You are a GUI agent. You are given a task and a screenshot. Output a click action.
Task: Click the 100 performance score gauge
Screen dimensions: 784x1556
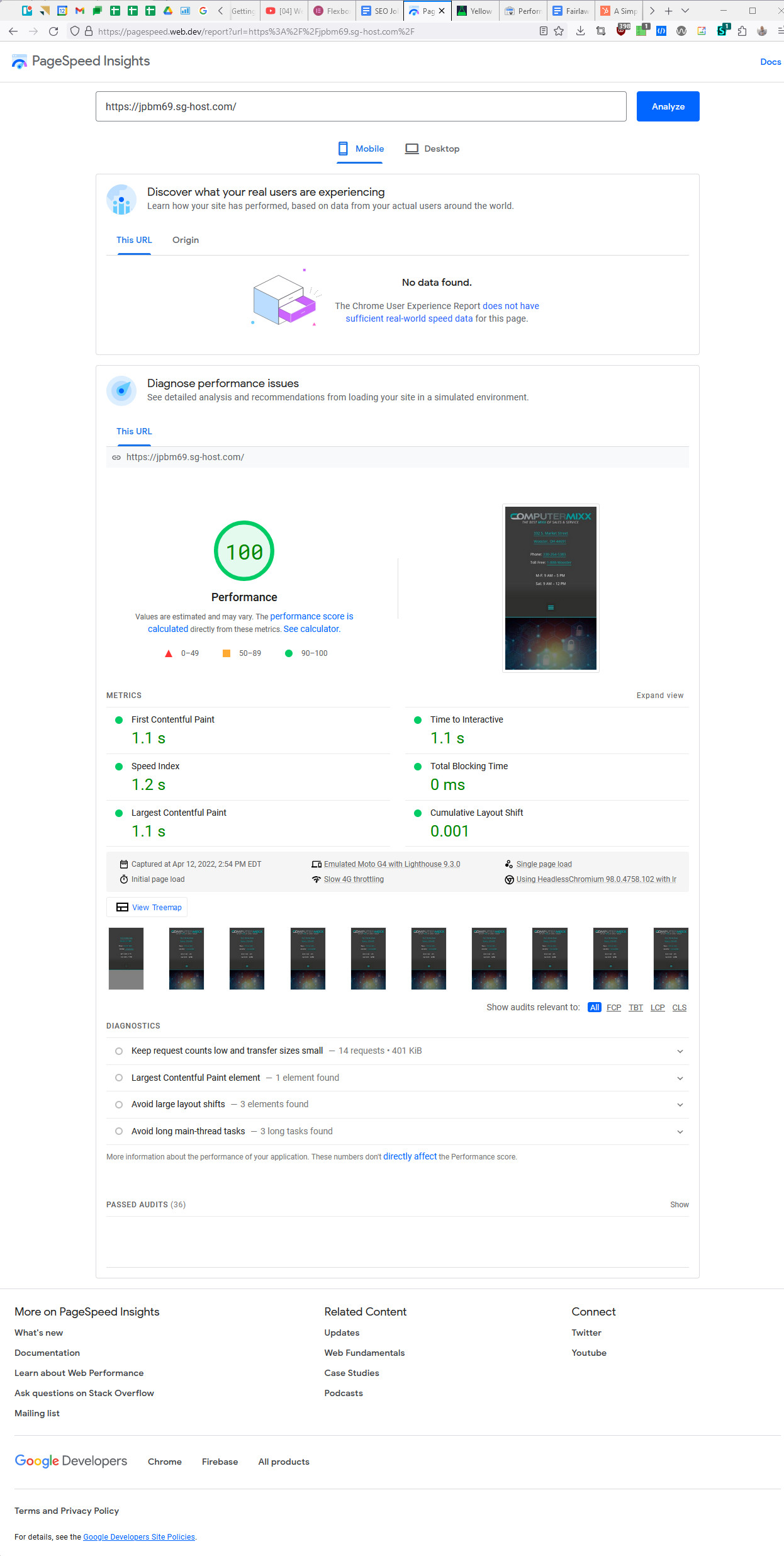[x=244, y=551]
